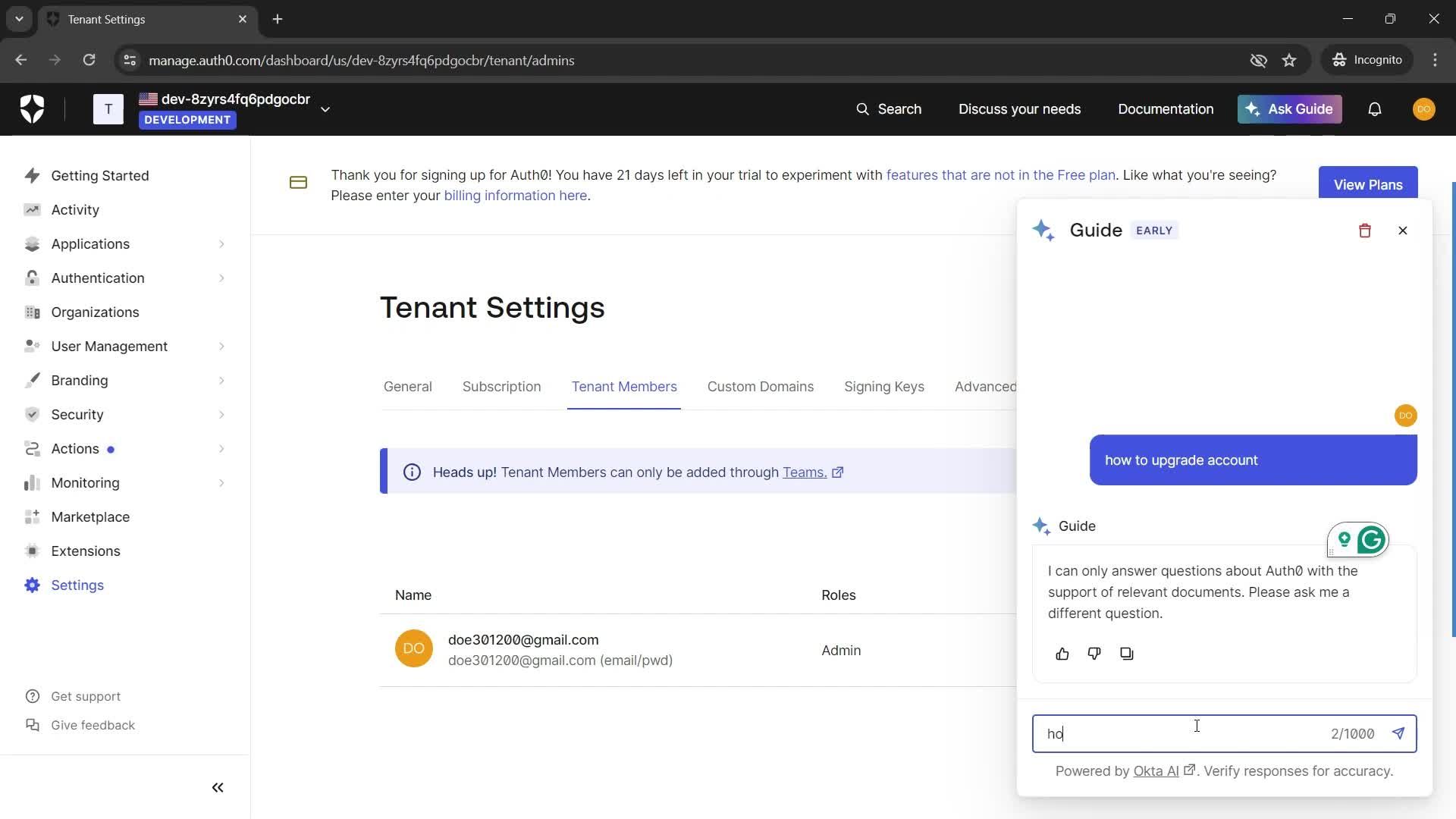The width and height of the screenshot is (1456, 819).
Task: Open the Chrome tab search dropdown
Action: tap(19, 19)
